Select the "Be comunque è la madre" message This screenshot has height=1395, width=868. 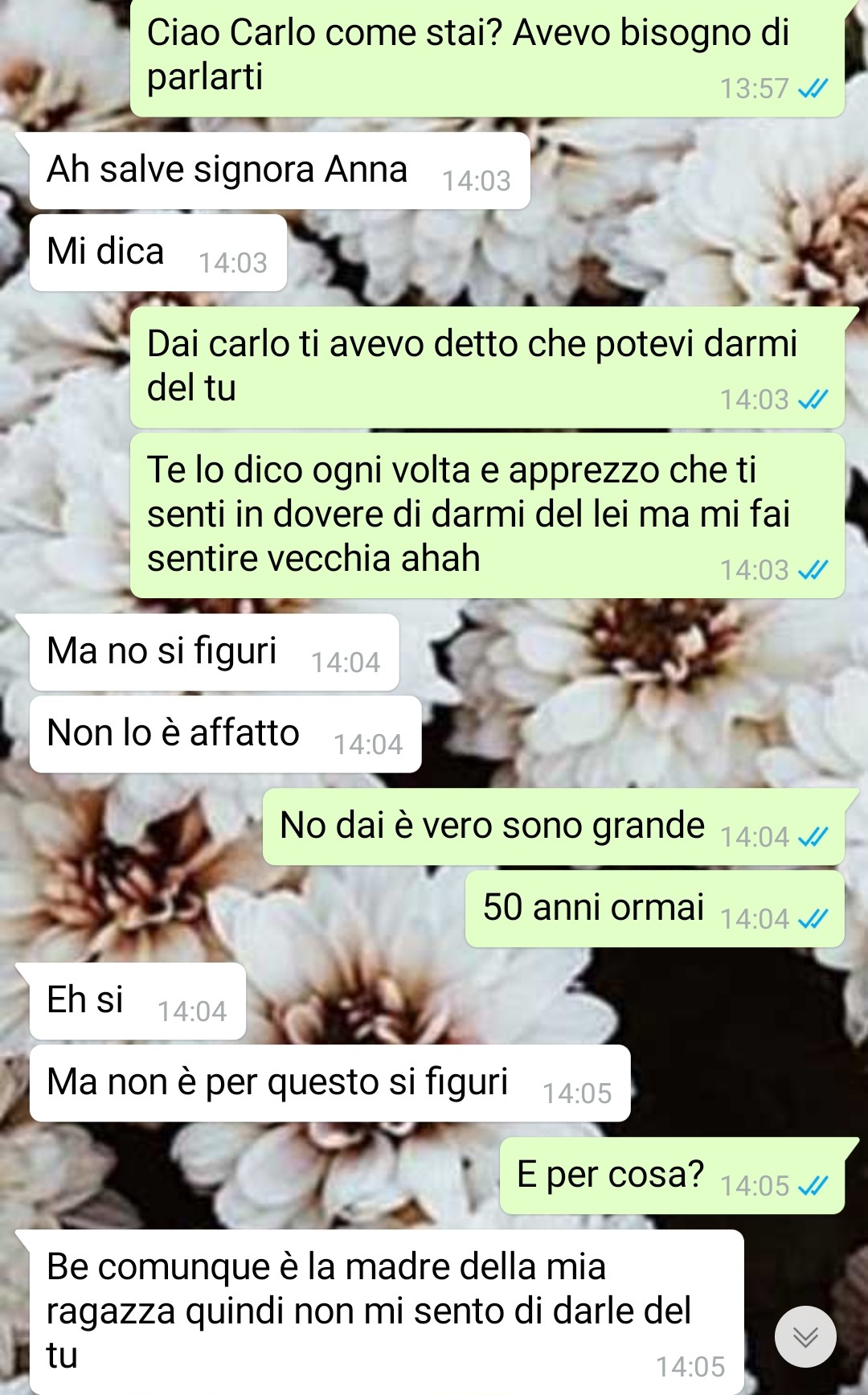[387, 1312]
